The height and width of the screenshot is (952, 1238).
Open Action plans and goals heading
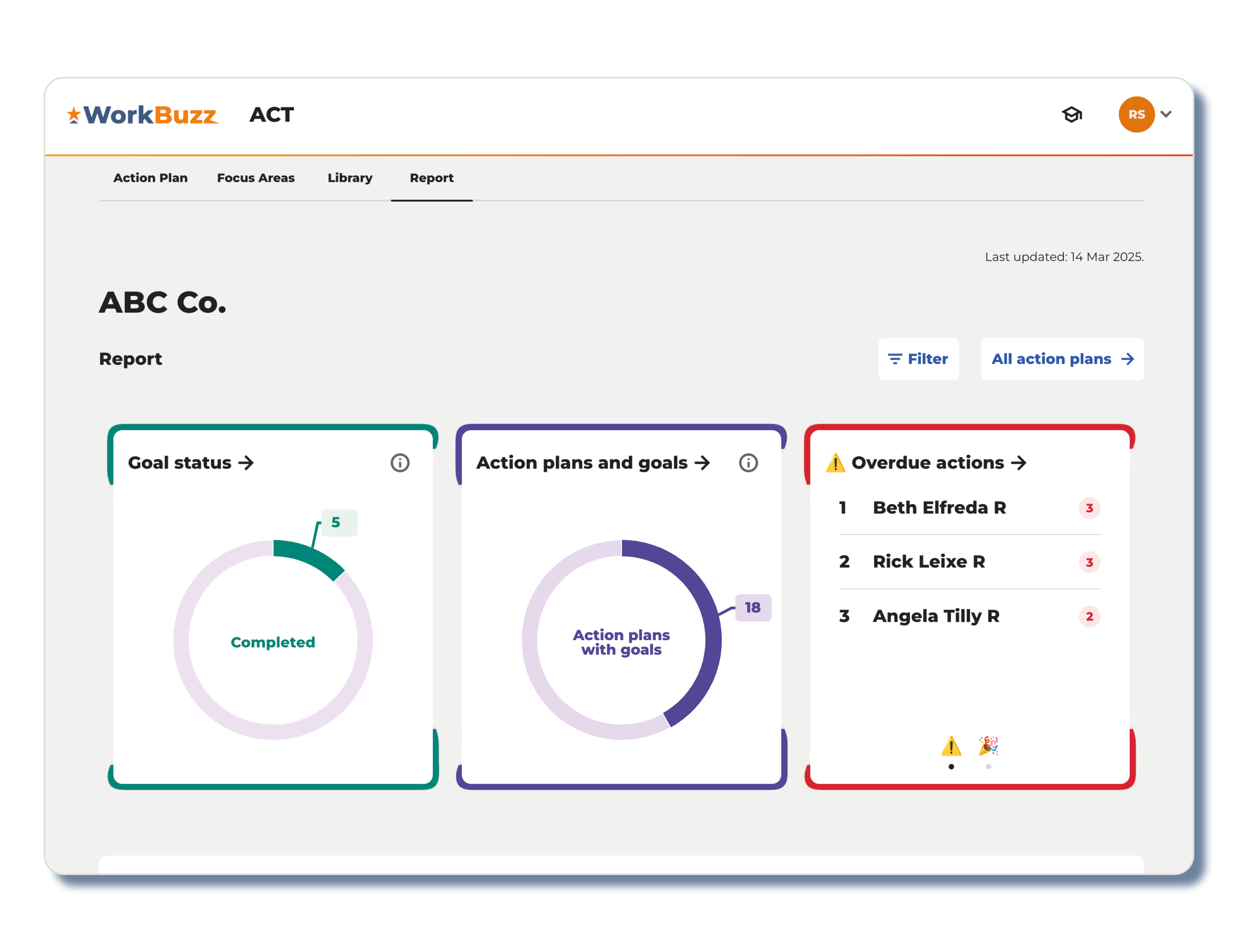coord(593,463)
